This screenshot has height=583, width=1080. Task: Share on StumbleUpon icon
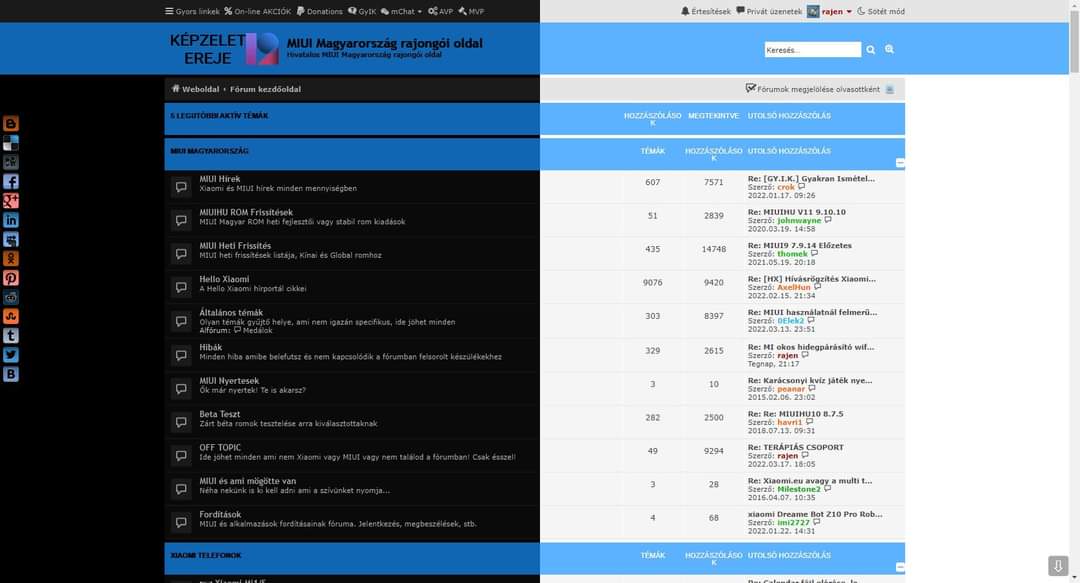pyautogui.click(x=10, y=316)
